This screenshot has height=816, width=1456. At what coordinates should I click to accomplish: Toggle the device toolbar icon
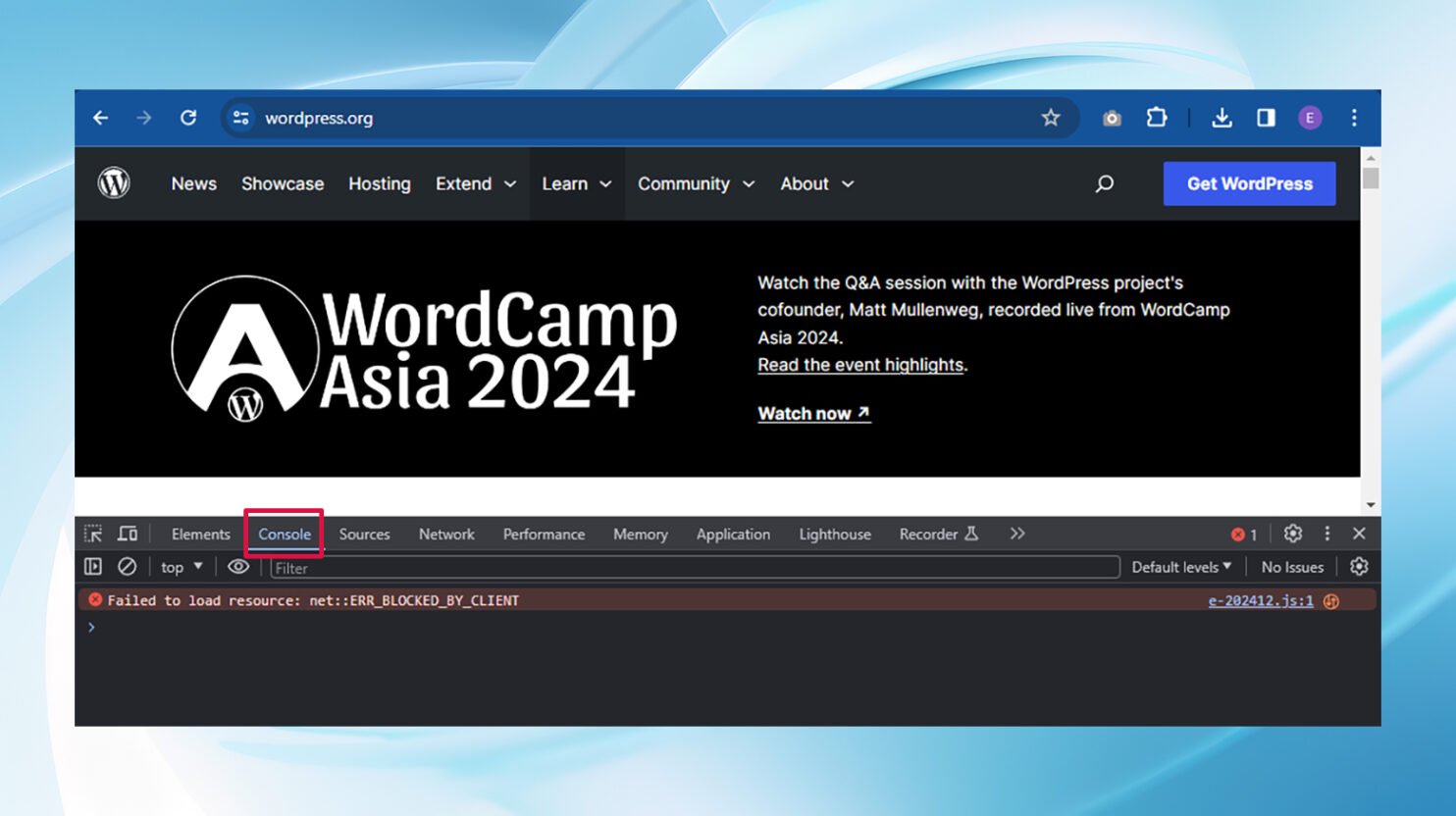pos(127,534)
